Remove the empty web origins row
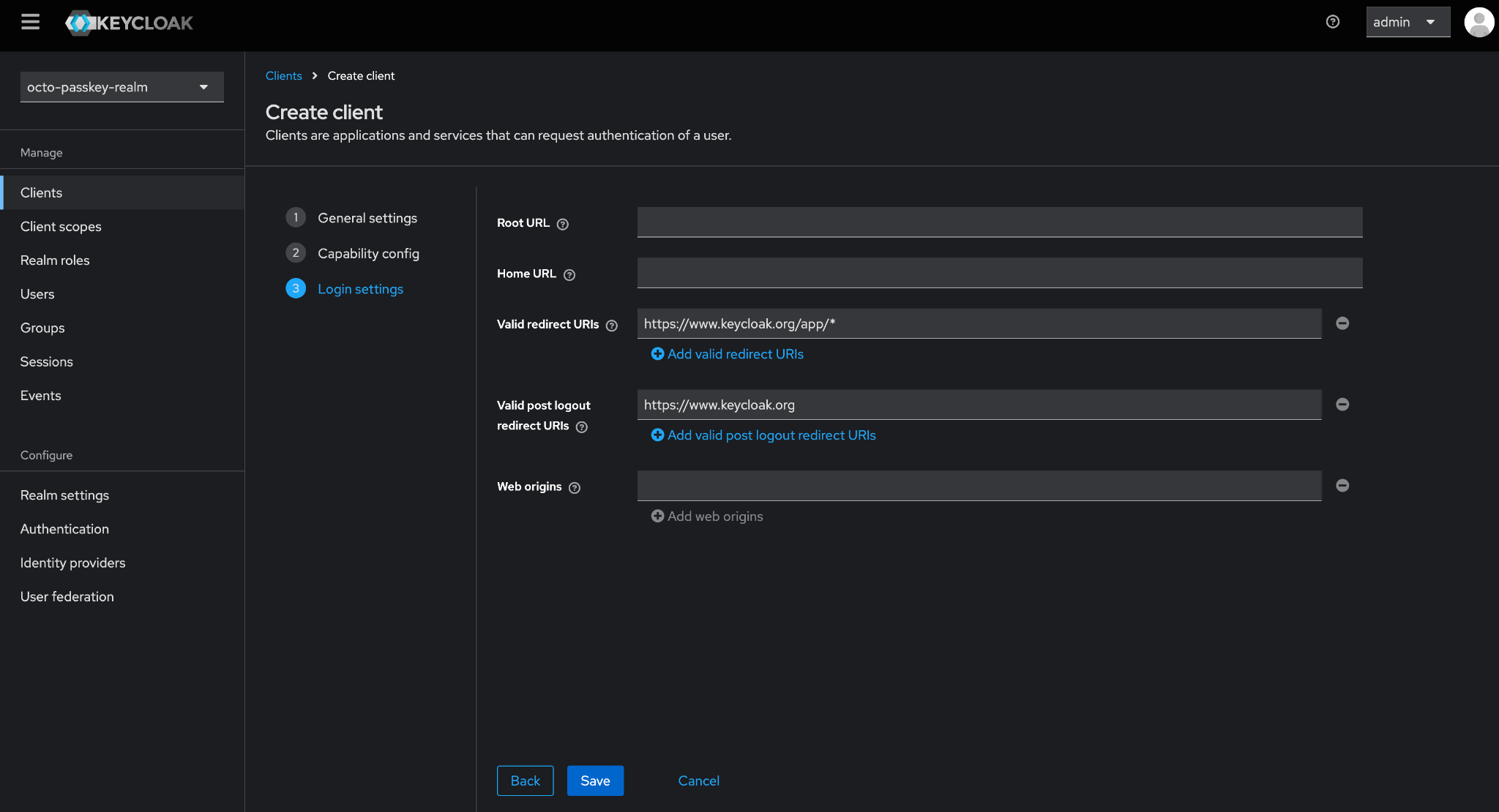Viewport: 1499px width, 812px height. click(x=1342, y=486)
